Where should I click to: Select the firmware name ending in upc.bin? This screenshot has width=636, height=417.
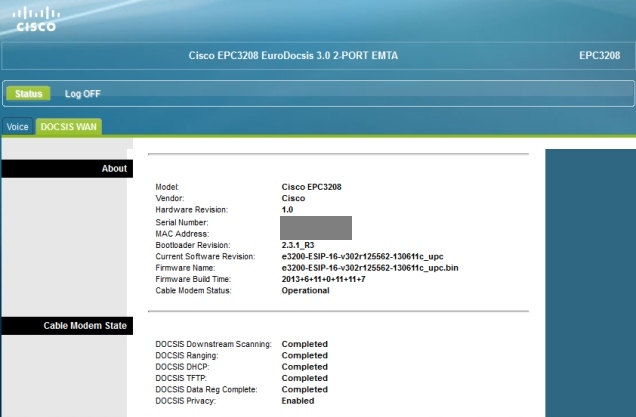click(370, 268)
